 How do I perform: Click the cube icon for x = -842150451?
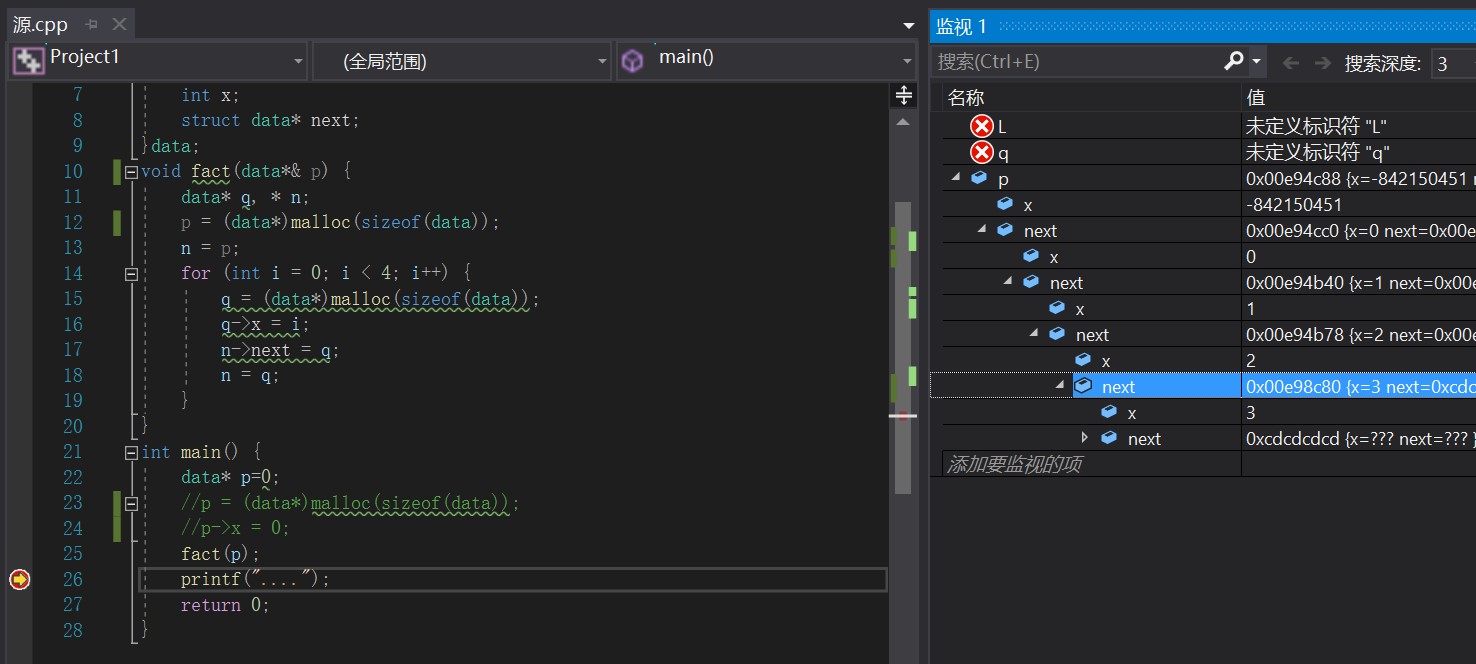[1005, 204]
